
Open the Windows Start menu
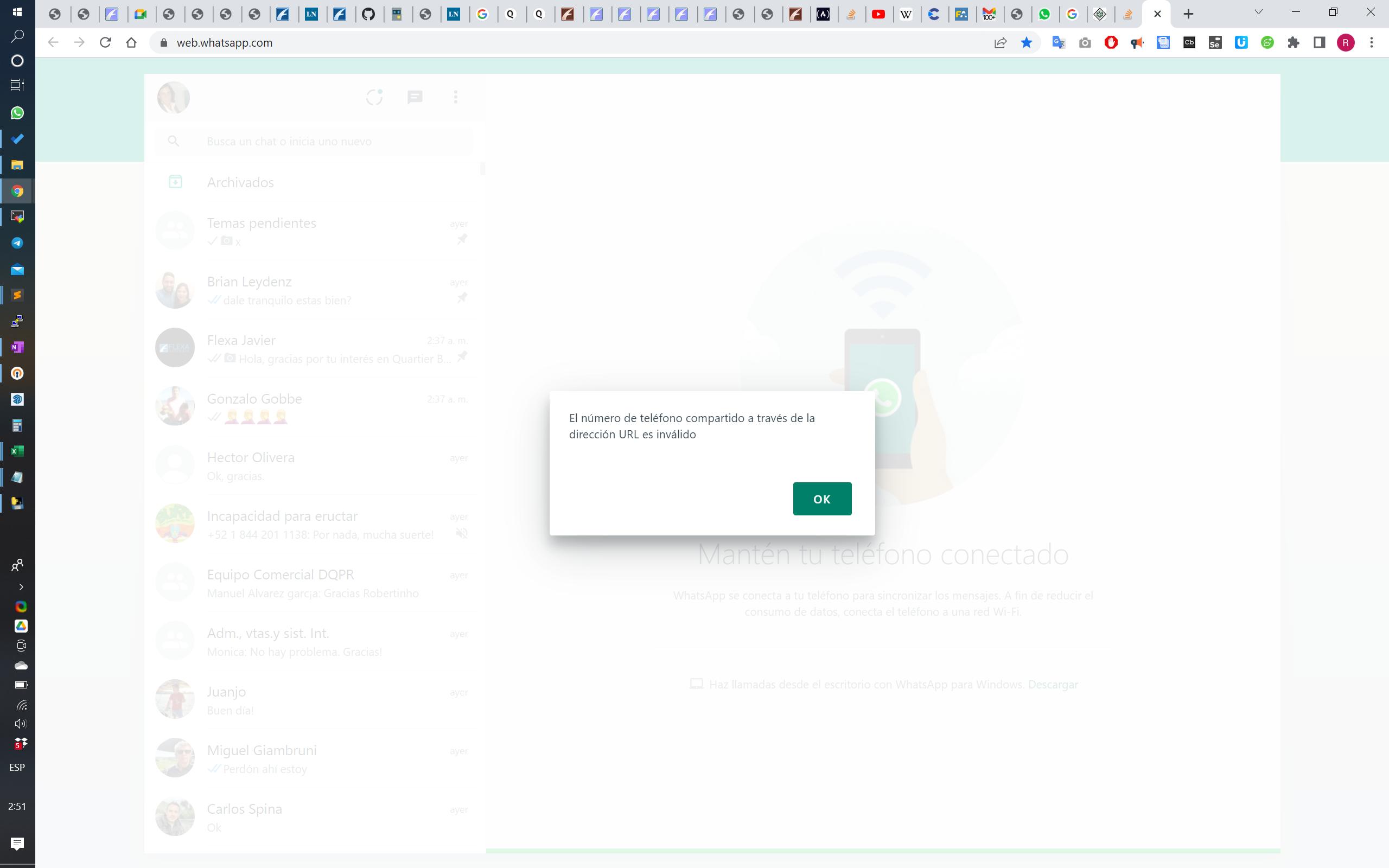(17, 11)
